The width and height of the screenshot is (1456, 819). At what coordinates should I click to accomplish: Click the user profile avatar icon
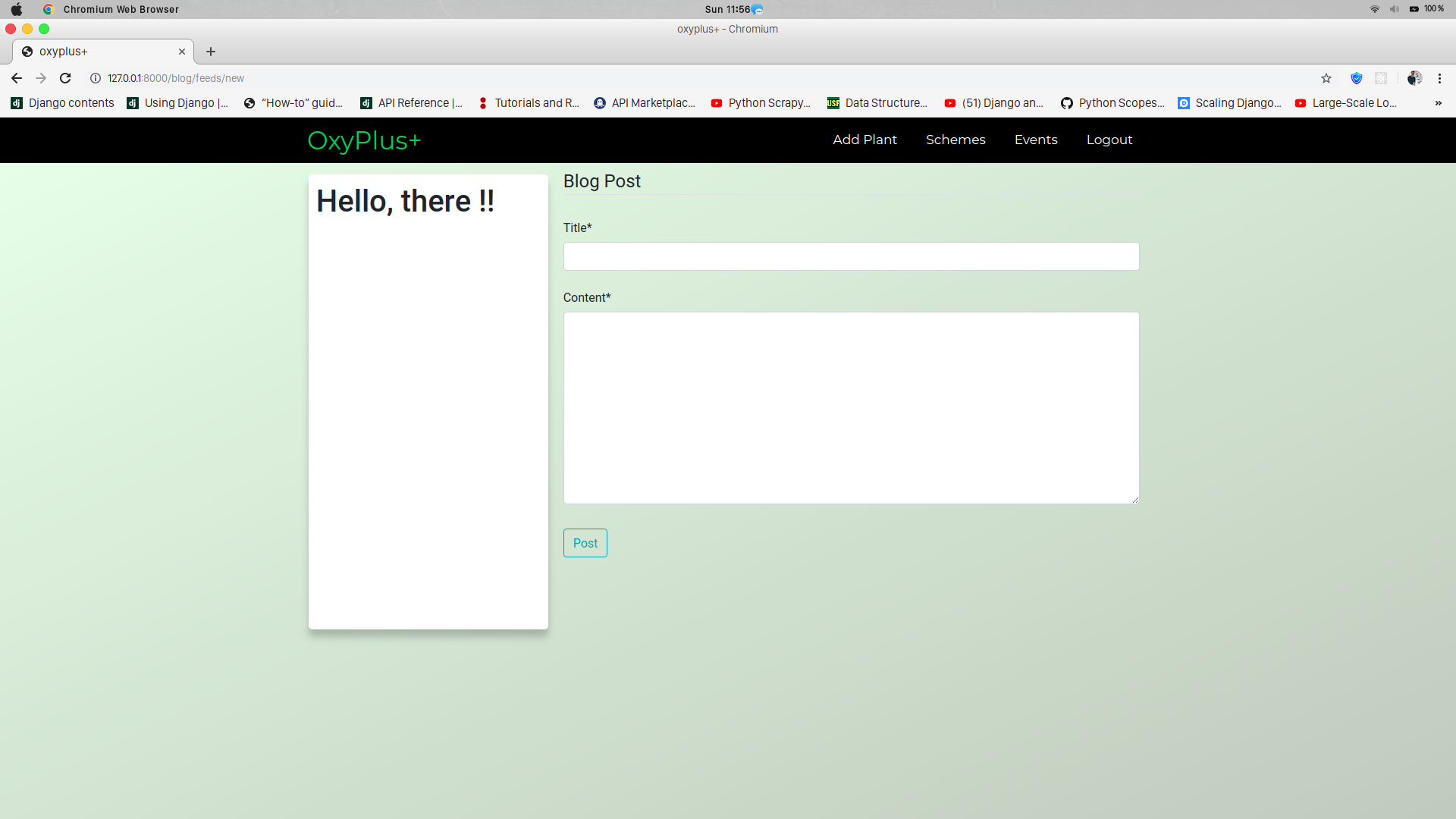pyautogui.click(x=1414, y=78)
